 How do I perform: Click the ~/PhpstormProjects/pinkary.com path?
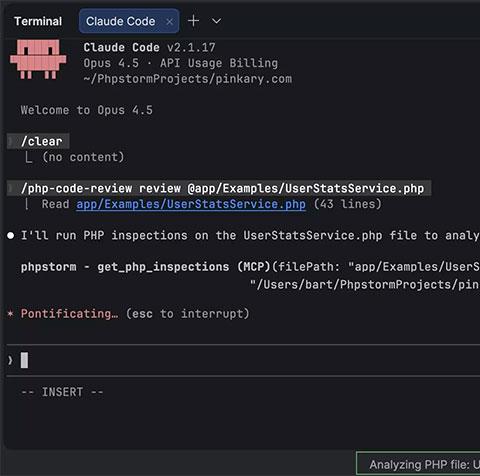[188, 79]
